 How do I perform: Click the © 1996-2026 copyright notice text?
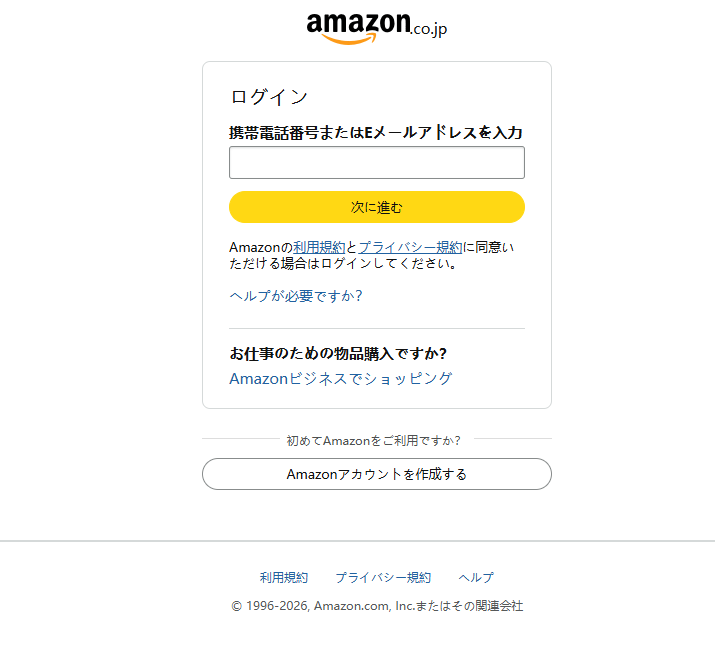377,606
